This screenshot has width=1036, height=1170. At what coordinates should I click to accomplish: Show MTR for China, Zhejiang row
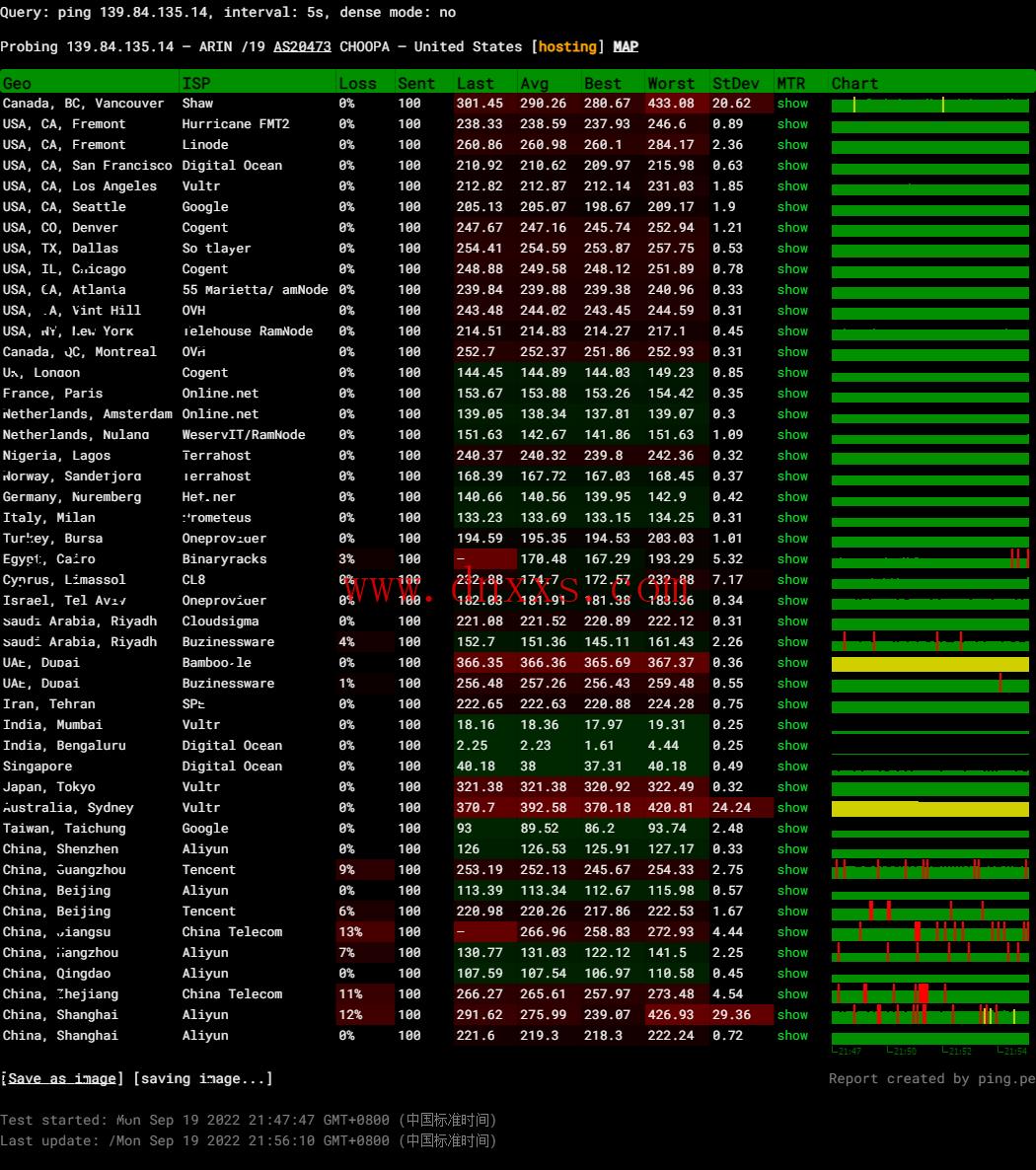(x=792, y=994)
